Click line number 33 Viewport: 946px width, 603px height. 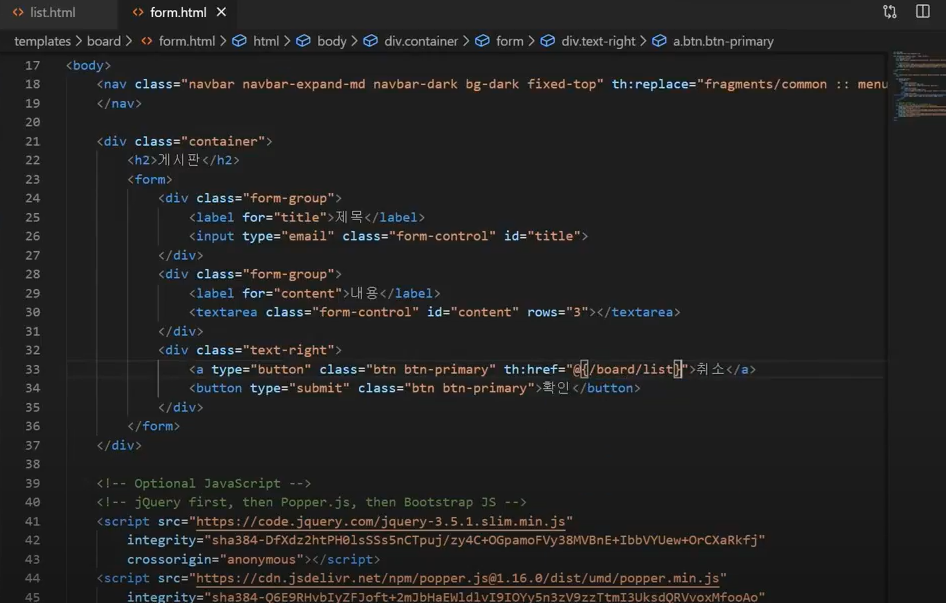pyautogui.click(x=33, y=369)
